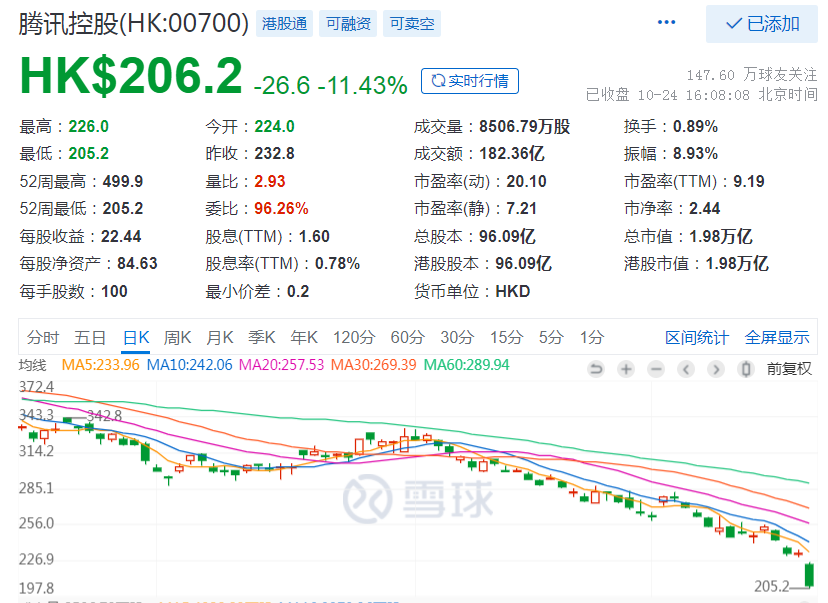Image resolution: width=828 pixels, height=603 pixels.
Task: Select the 年K chart tab
Action: [304, 337]
